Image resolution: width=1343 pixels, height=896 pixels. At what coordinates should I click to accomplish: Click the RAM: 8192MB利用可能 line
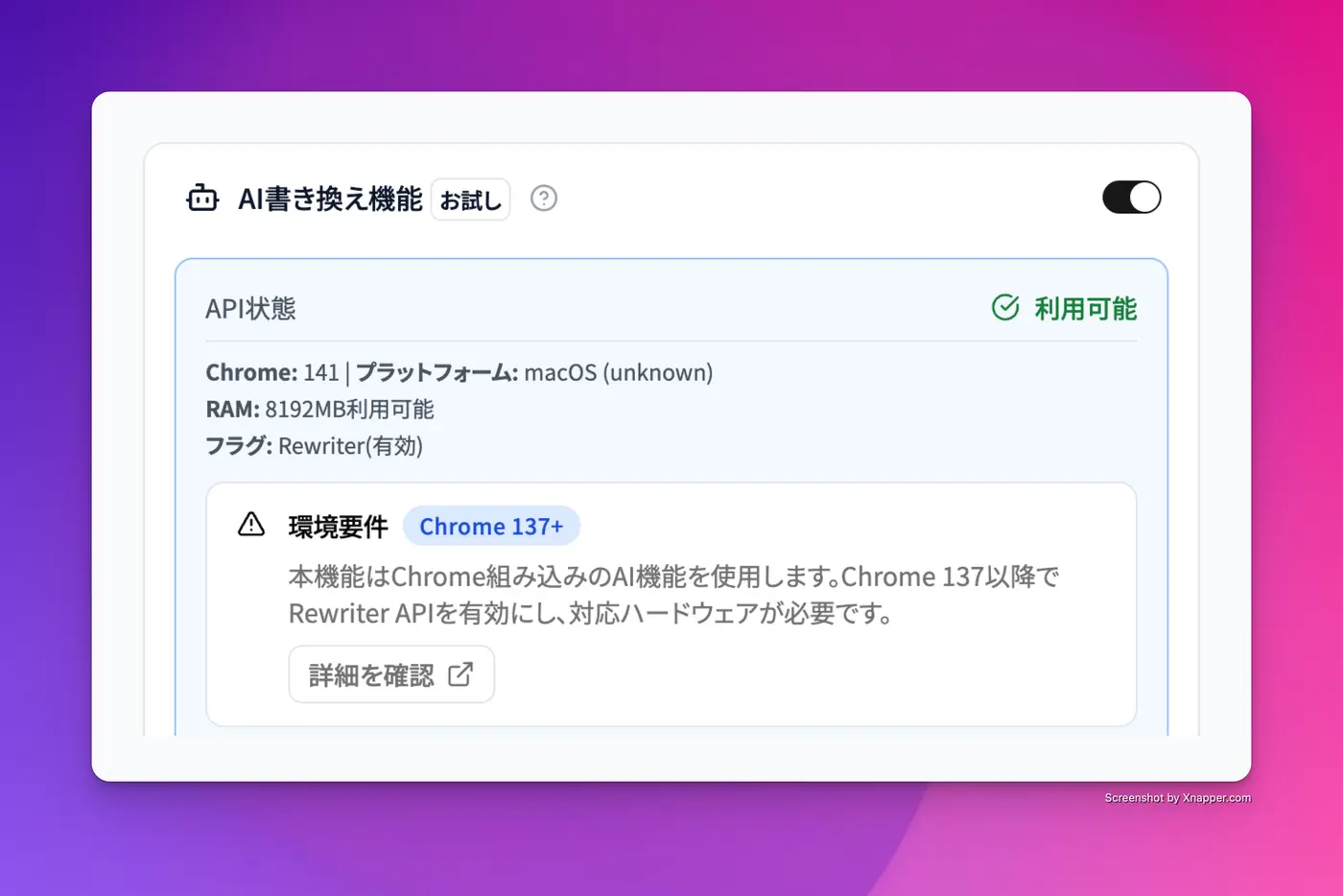point(319,409)
